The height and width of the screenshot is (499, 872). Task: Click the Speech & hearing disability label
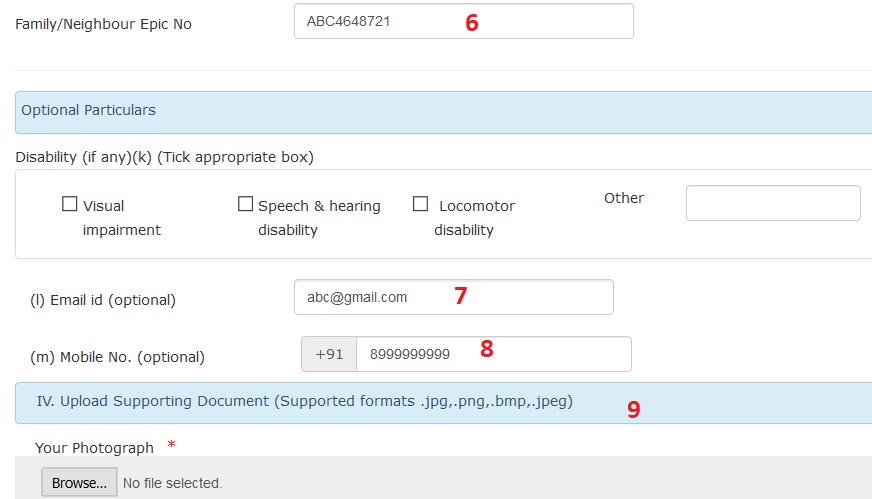(x=319, y=218)
